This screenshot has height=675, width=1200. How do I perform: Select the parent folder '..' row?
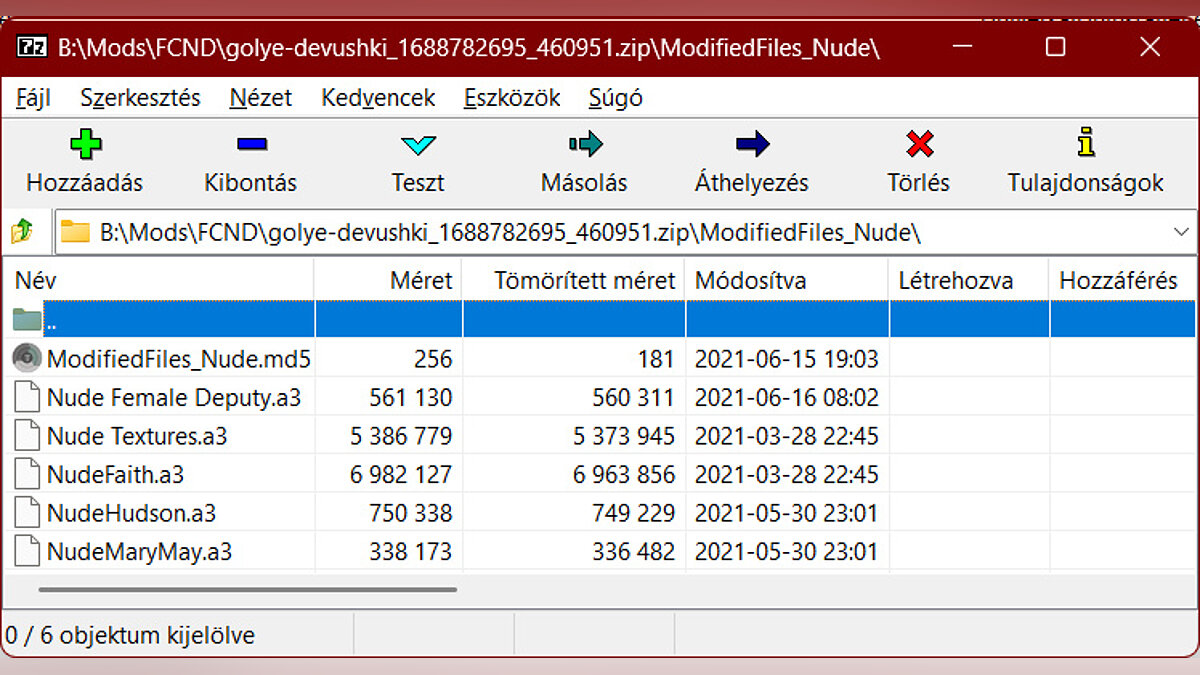[50, 320]
